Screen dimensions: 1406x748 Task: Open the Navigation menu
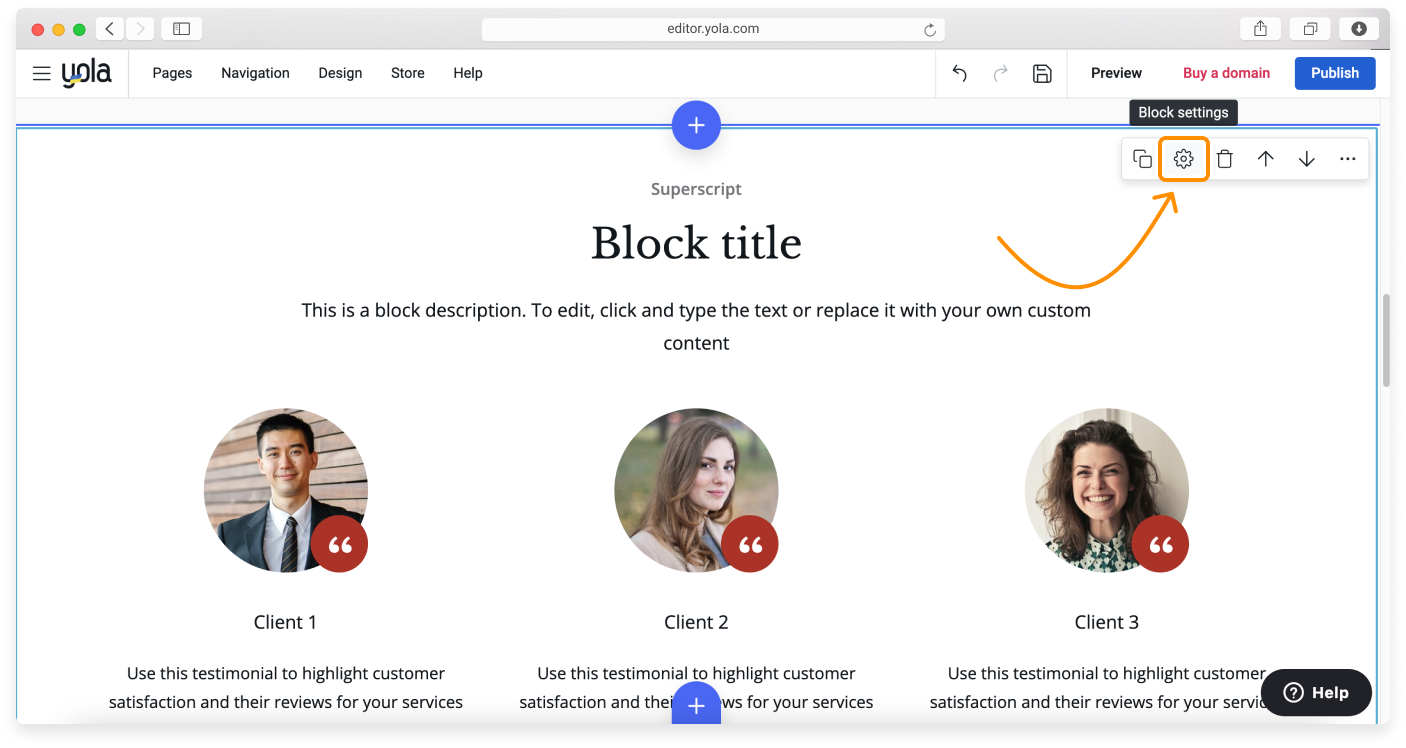pyautogui.click(x=255, y=73)
